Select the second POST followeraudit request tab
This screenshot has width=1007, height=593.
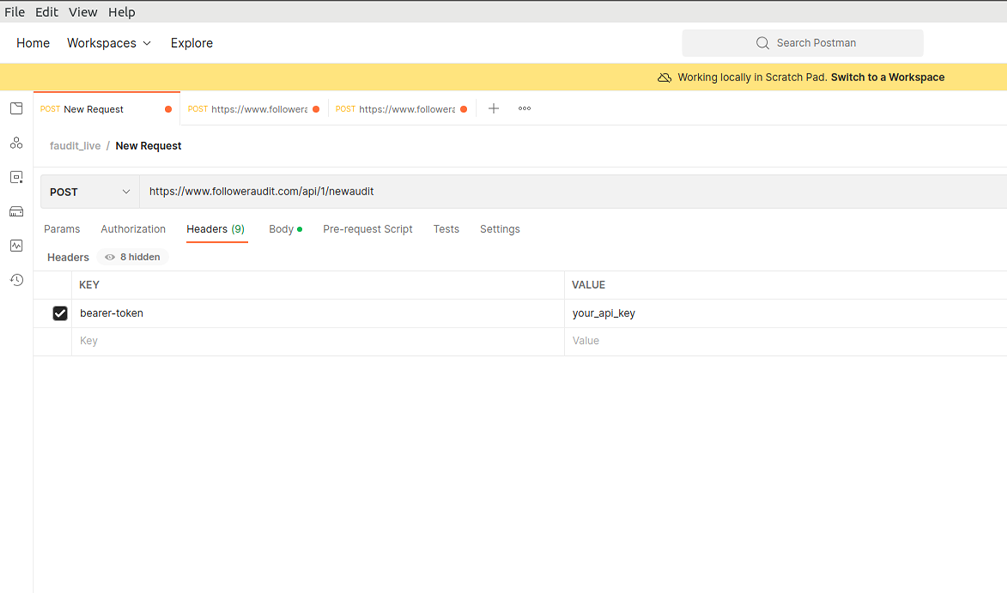tap(254, 109)
